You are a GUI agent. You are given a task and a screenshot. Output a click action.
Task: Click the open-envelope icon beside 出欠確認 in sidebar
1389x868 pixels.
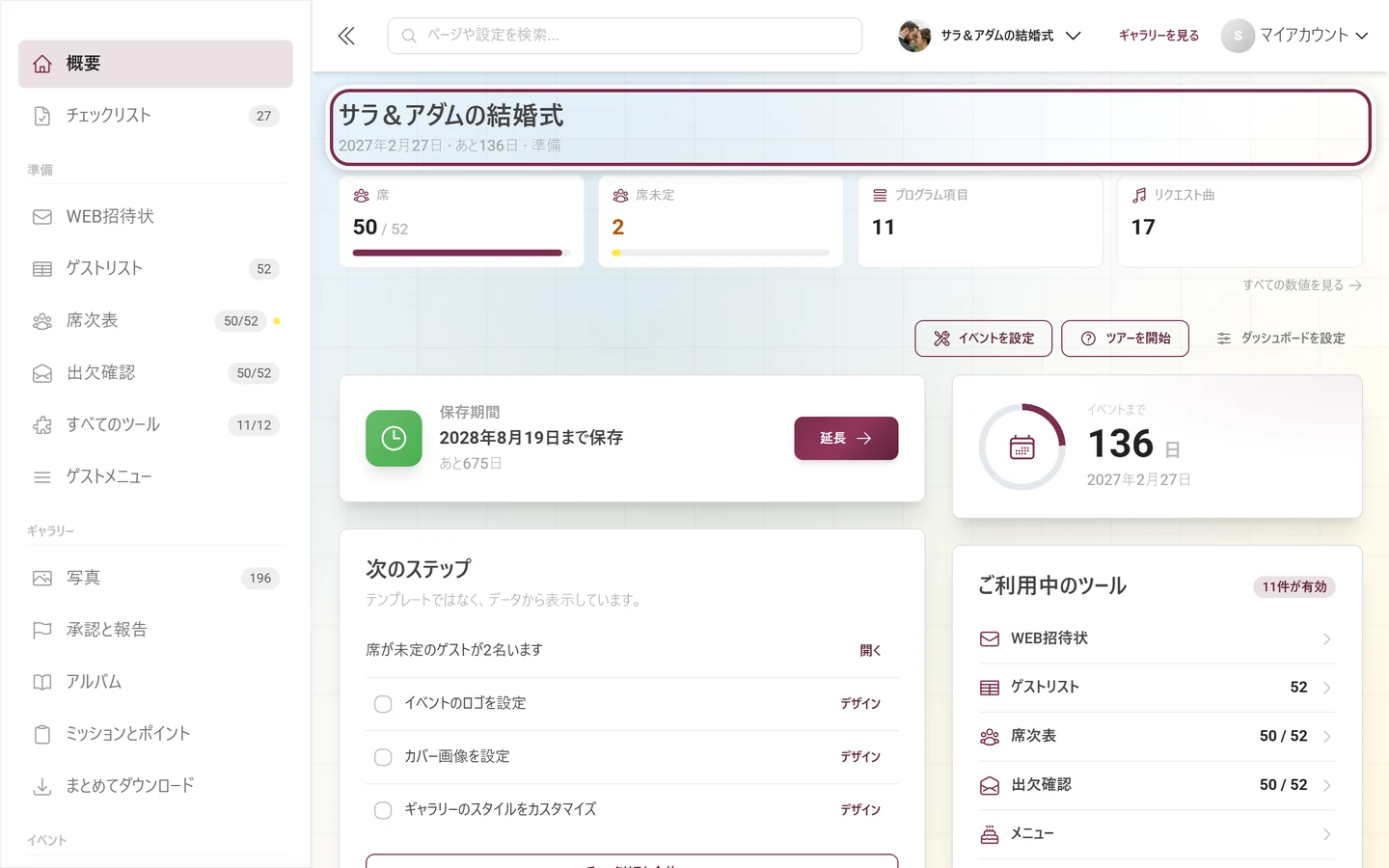(42, 373)
